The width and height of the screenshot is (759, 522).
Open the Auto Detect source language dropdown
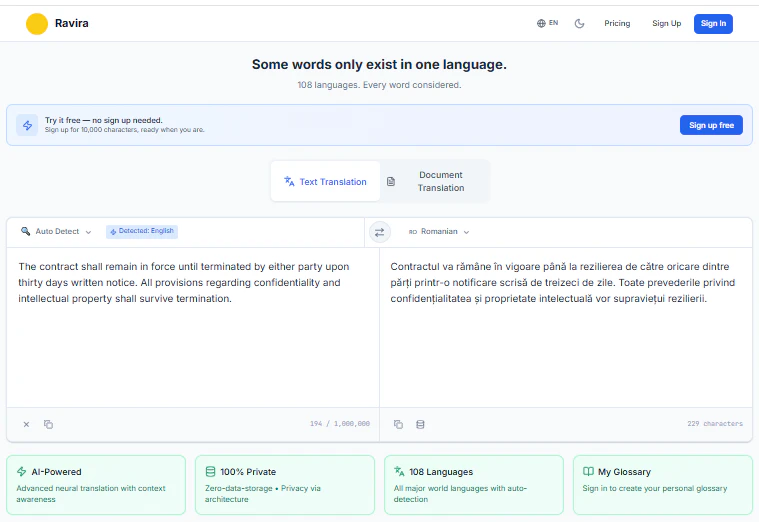click(x=56, y=231)
